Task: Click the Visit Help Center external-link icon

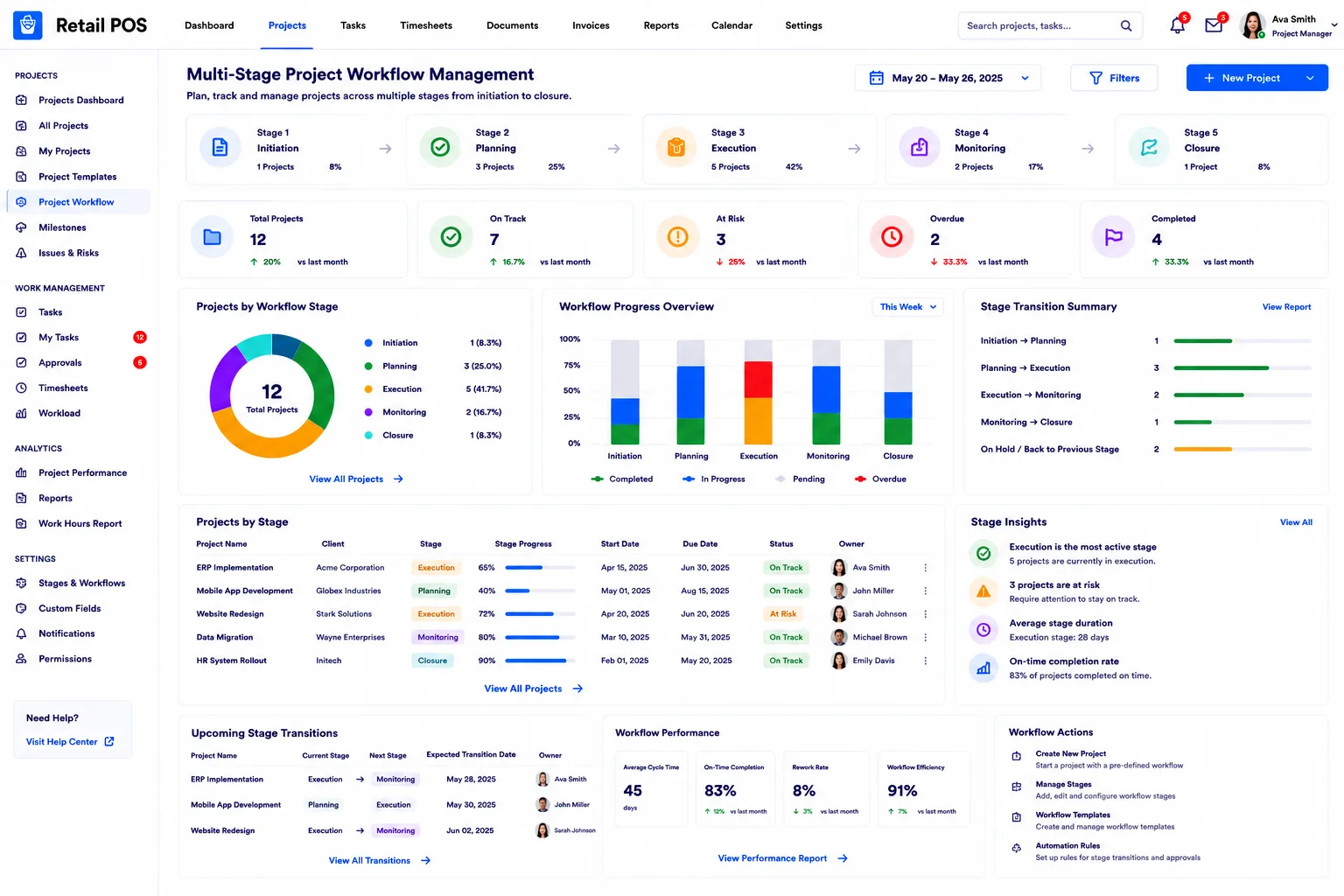Action: click(109, 741)
